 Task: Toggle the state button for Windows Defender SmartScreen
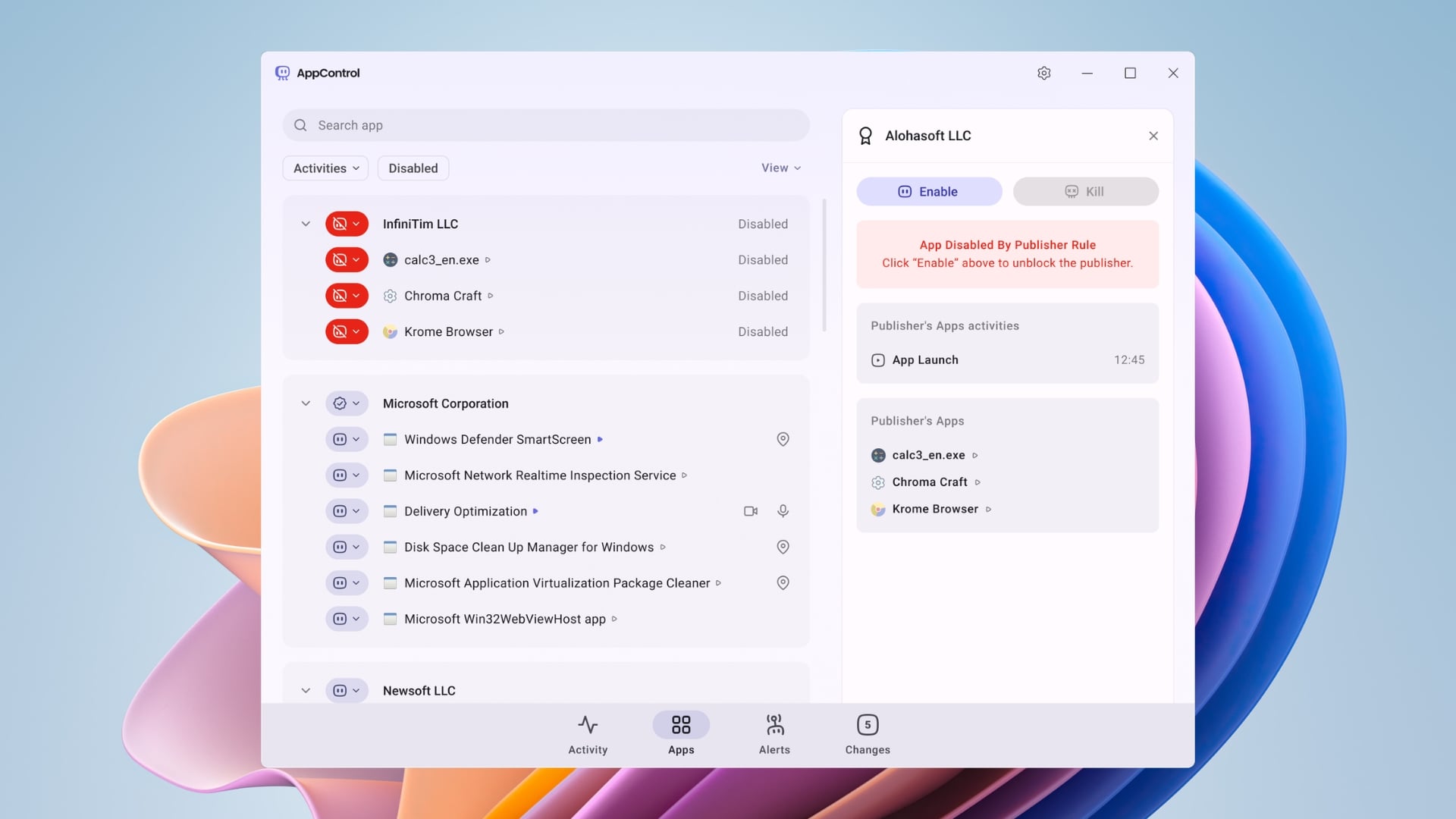pyautogui.click(x=347, y=439)
